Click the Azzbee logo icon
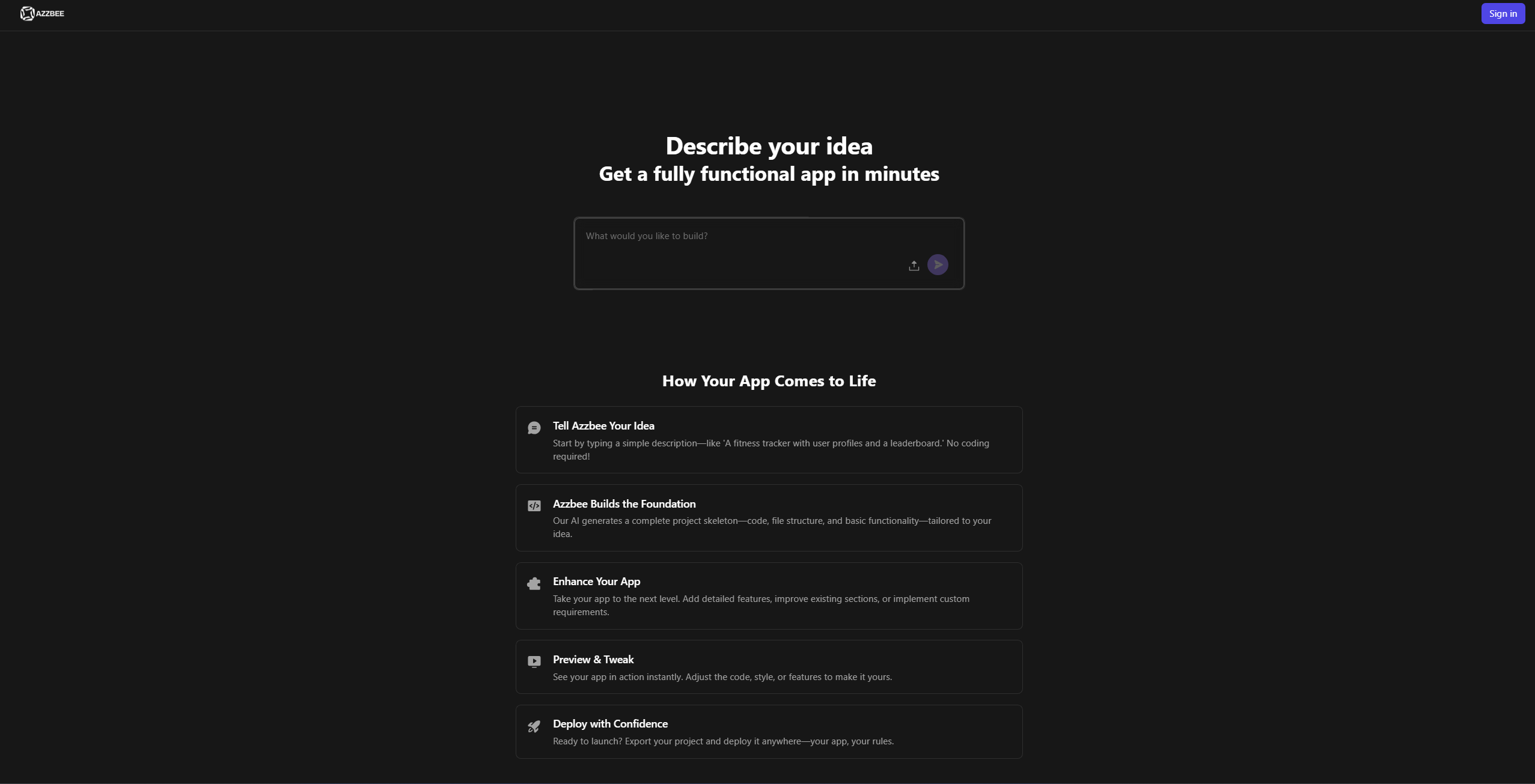Image resolution: width=1535 pixels, height=784 pixels. (27, 14)
